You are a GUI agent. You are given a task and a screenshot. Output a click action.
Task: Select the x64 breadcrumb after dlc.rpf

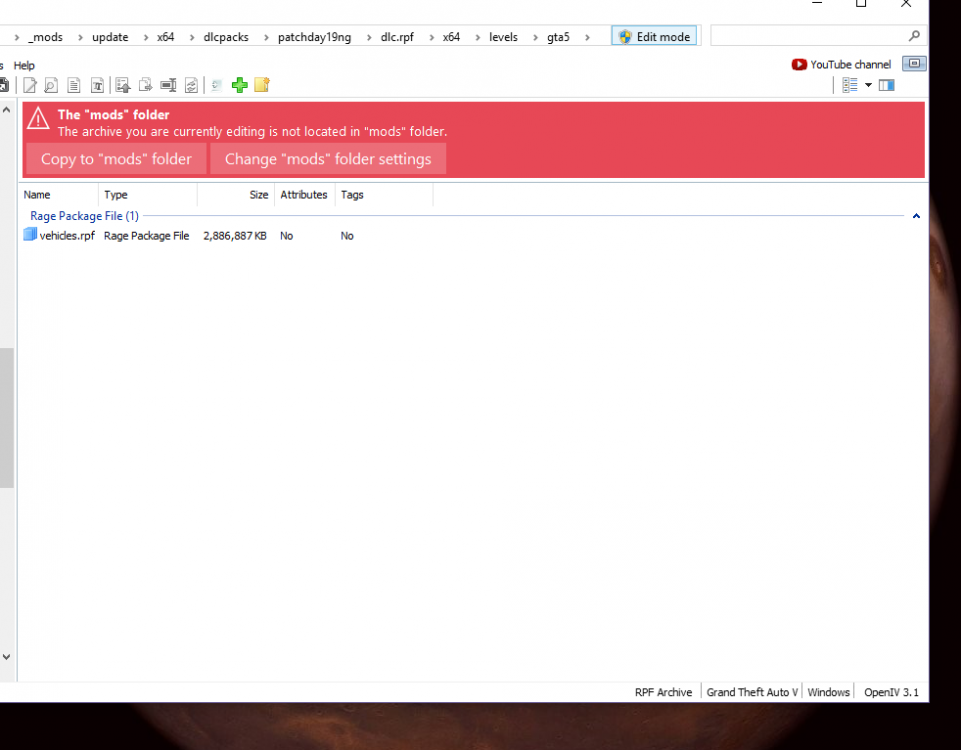pos(452,37)
